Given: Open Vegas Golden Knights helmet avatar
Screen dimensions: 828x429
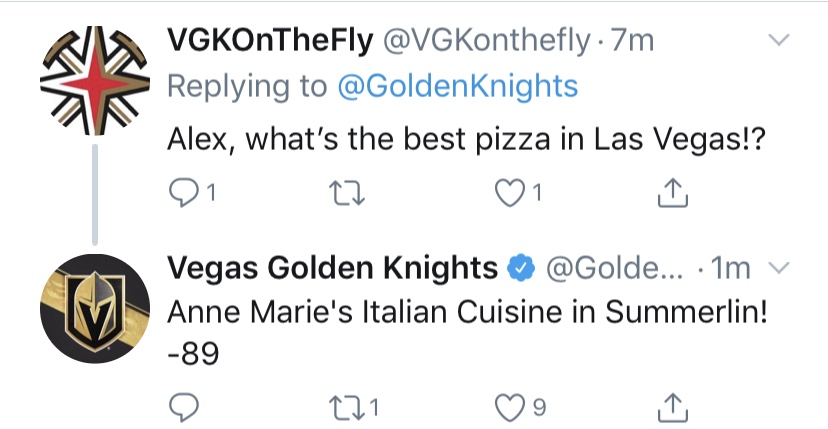Looking at the screenshot, I should pos(95,309).
